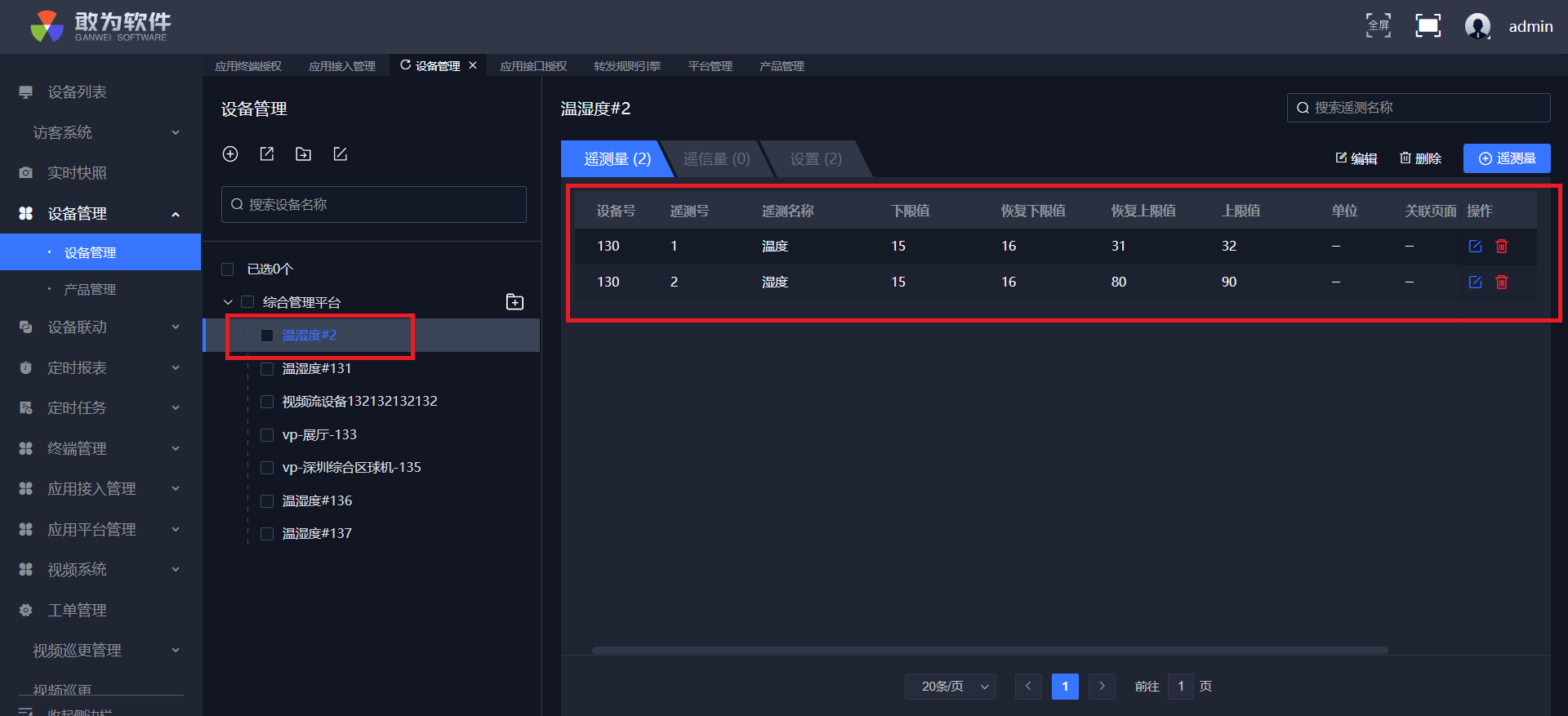Click the horizontal table scrollbar
Viewport: 1568px width, 716px height.
(x=990, y=651)
